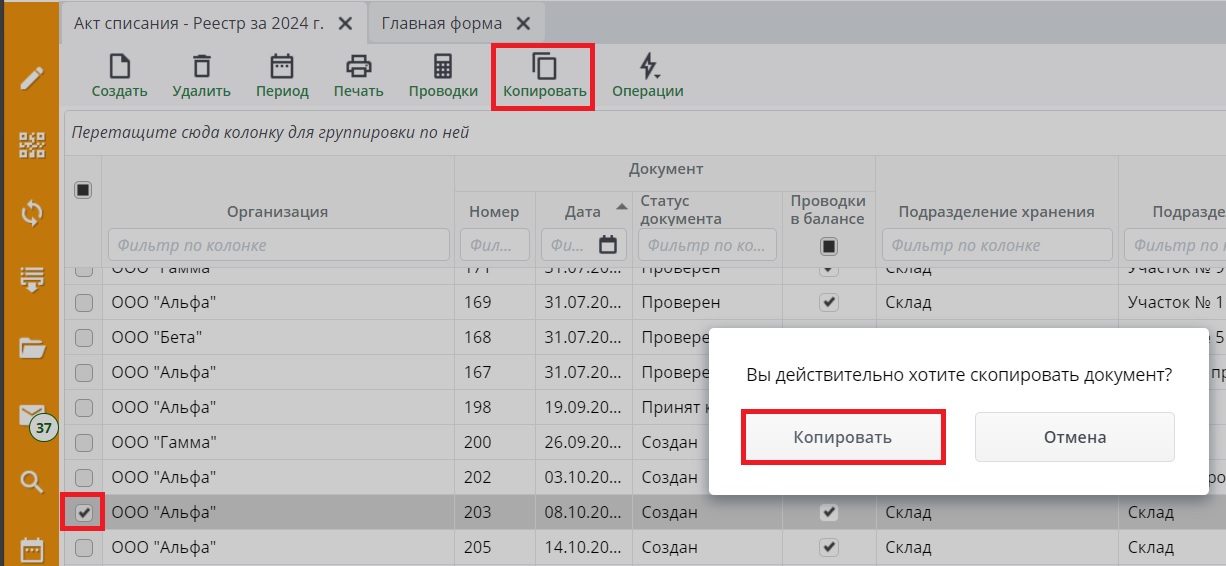Confirm with the Копировать dialog button
1226x566 pixels.
[x=842, y=437]
